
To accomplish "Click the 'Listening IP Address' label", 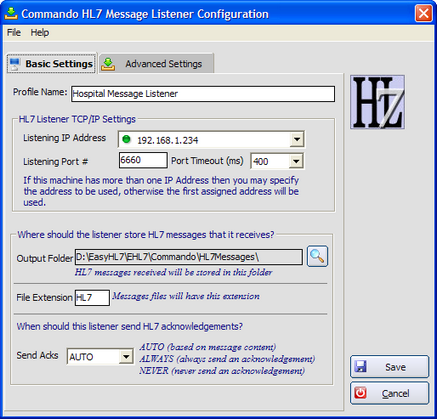I will point(64,138).
